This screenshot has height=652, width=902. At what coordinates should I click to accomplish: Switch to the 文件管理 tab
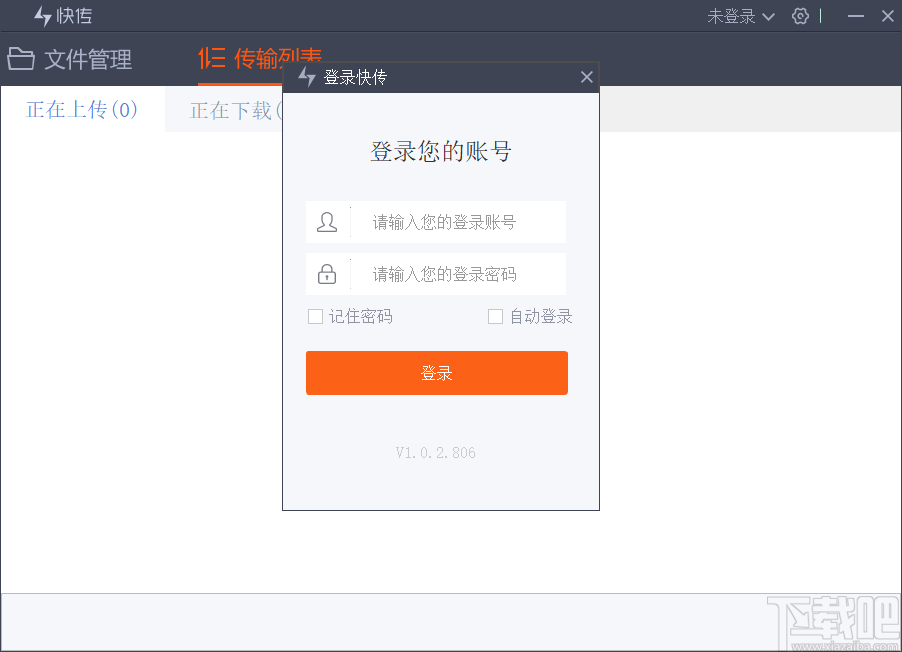click(x=87, y=59)
